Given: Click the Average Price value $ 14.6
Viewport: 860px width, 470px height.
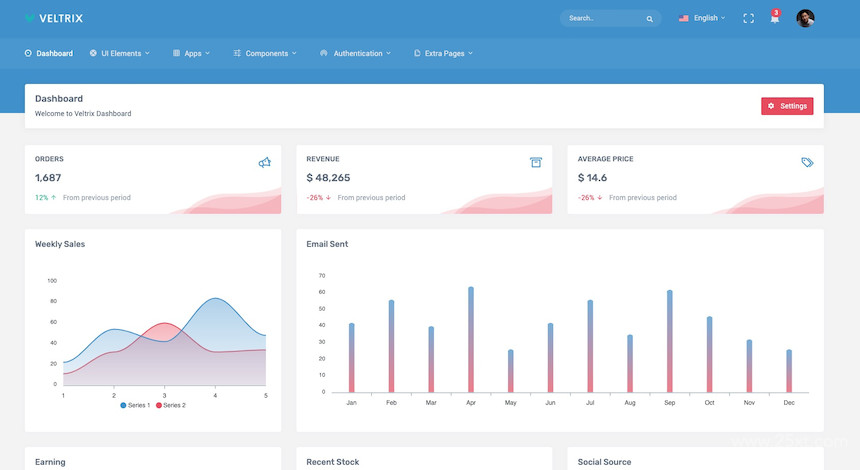Looking at the screenshot, I should [x=592, y=178].
